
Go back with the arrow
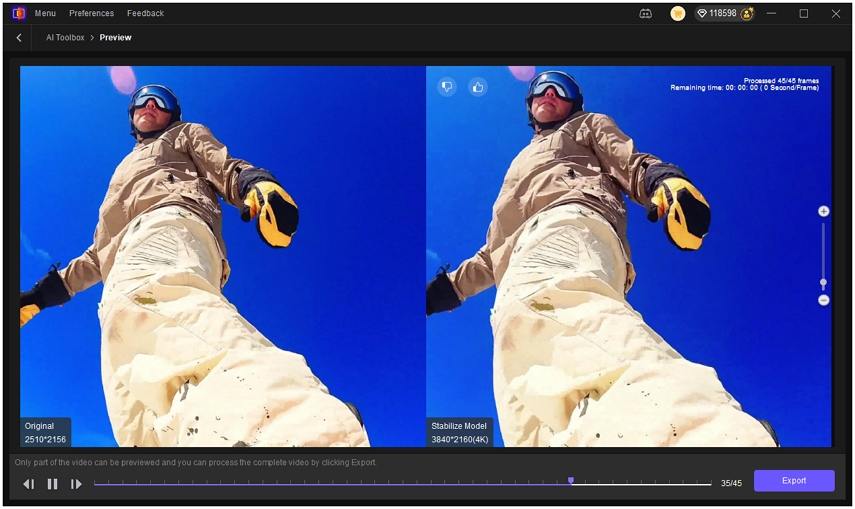point(19,38)
